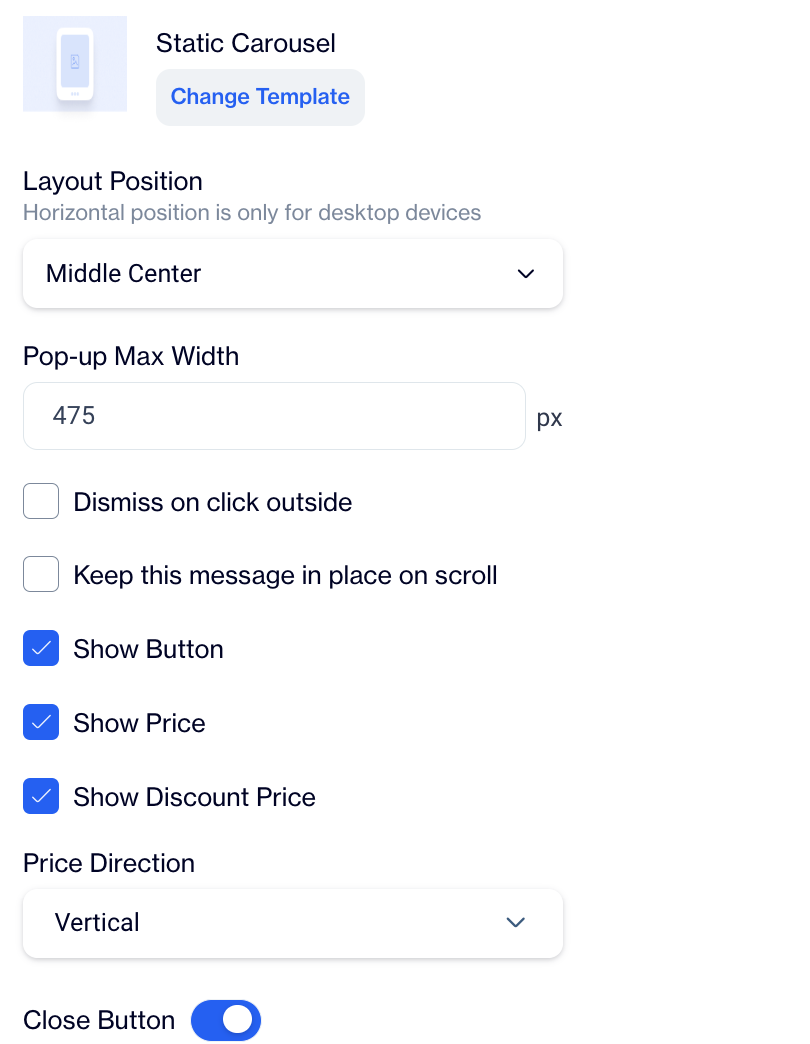The height and width of the screenshot is (1044, 810).
Task: Uncheck the Show Button checkbox
Action: [41, 649]
